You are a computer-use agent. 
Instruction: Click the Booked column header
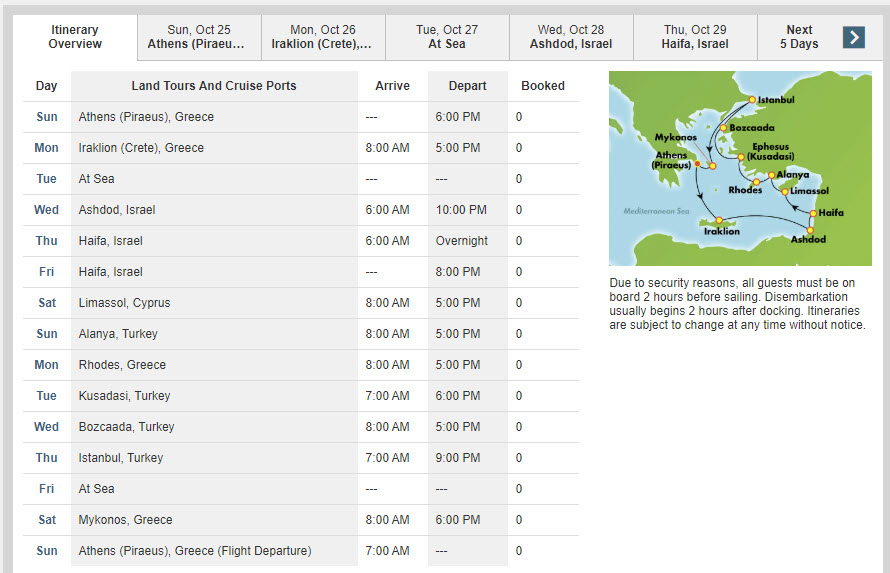(x=543, y=86)
